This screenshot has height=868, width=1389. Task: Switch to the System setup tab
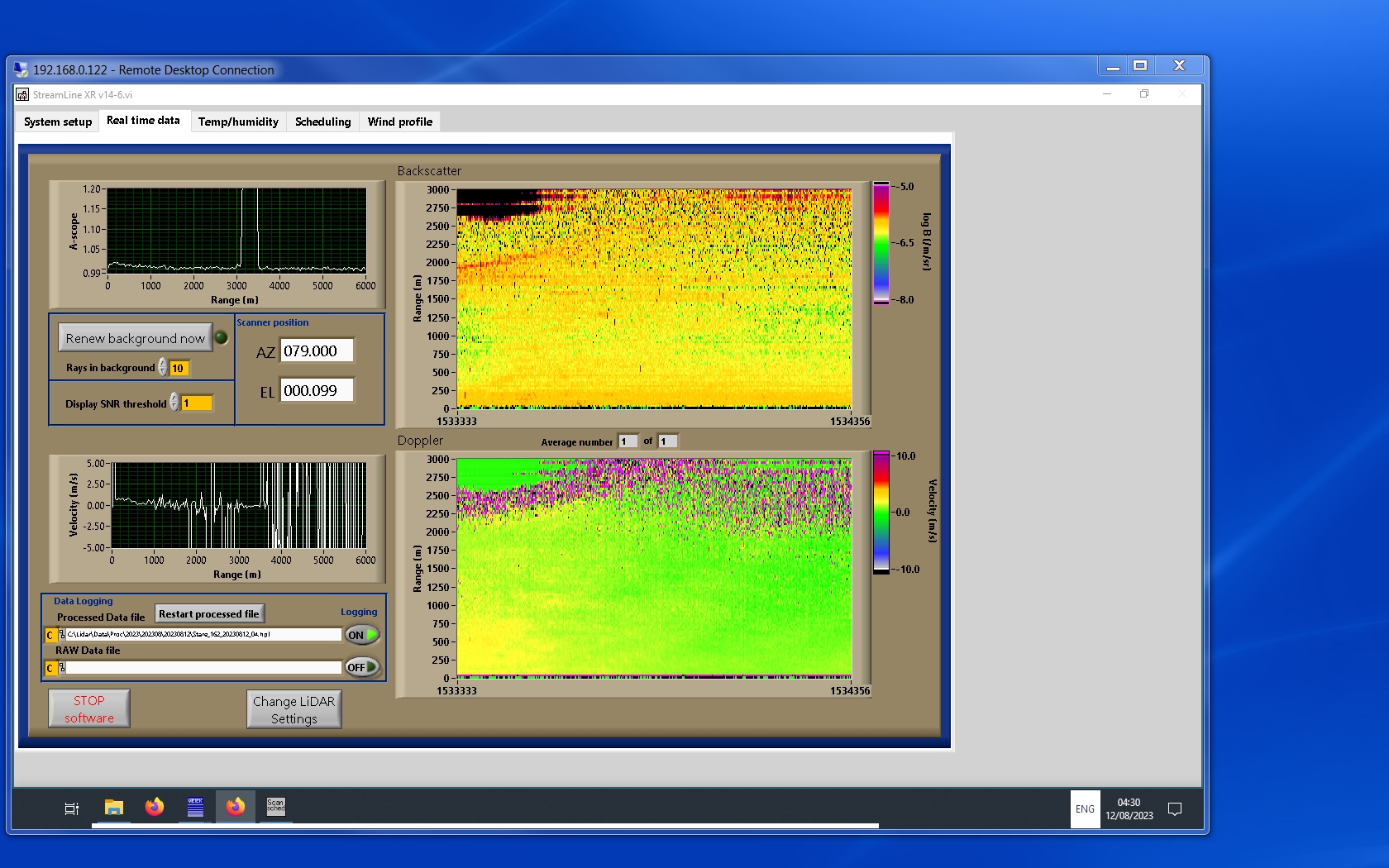click(58, 122)
